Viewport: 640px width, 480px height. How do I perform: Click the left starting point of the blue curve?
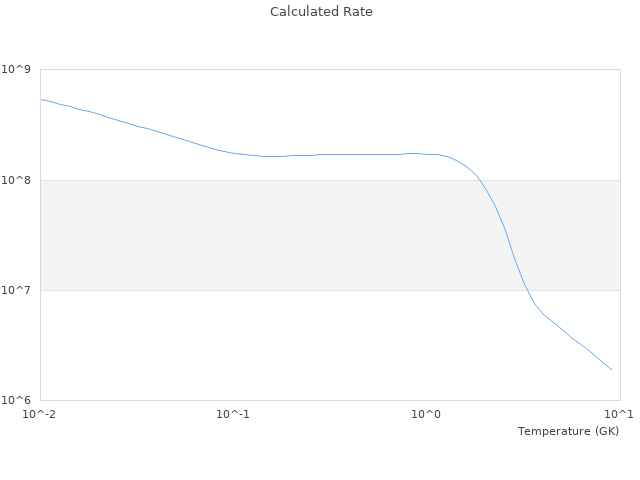(41, 99)
